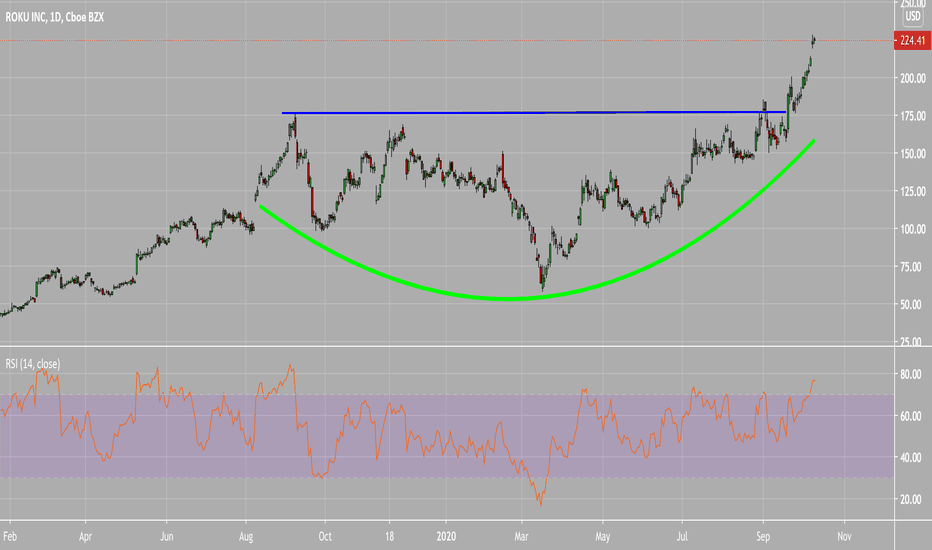Click the 150.00 price axis label
Image resolution: width=932 pixels, height=550 pixels.
coord(912,153)
